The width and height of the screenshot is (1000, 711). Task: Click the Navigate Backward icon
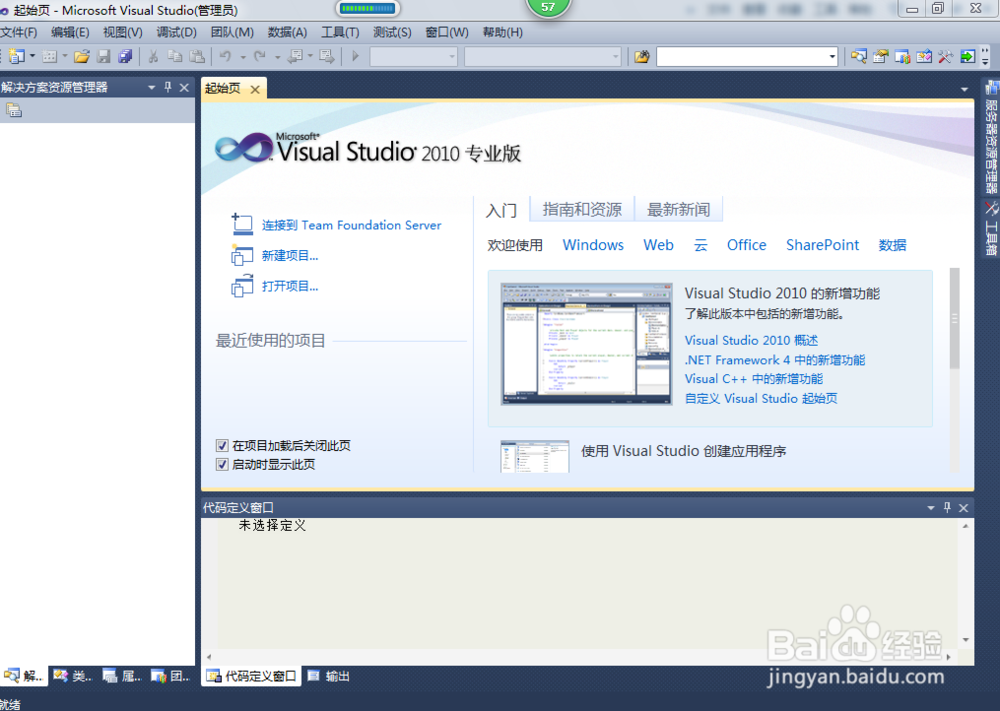pyautogui.click(x=295, y=57)
